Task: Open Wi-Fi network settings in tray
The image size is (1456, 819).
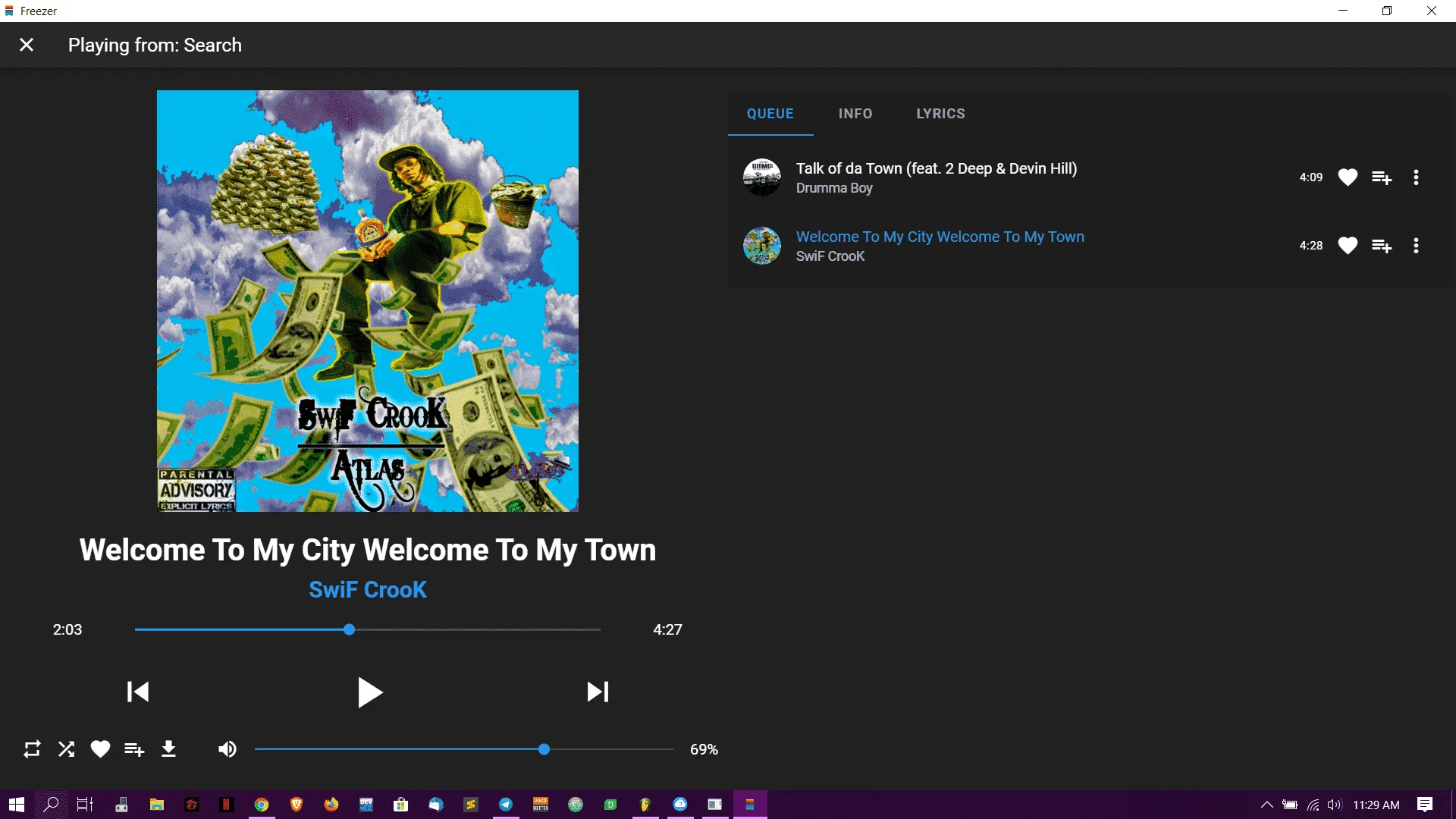Action: [1313, 805]
